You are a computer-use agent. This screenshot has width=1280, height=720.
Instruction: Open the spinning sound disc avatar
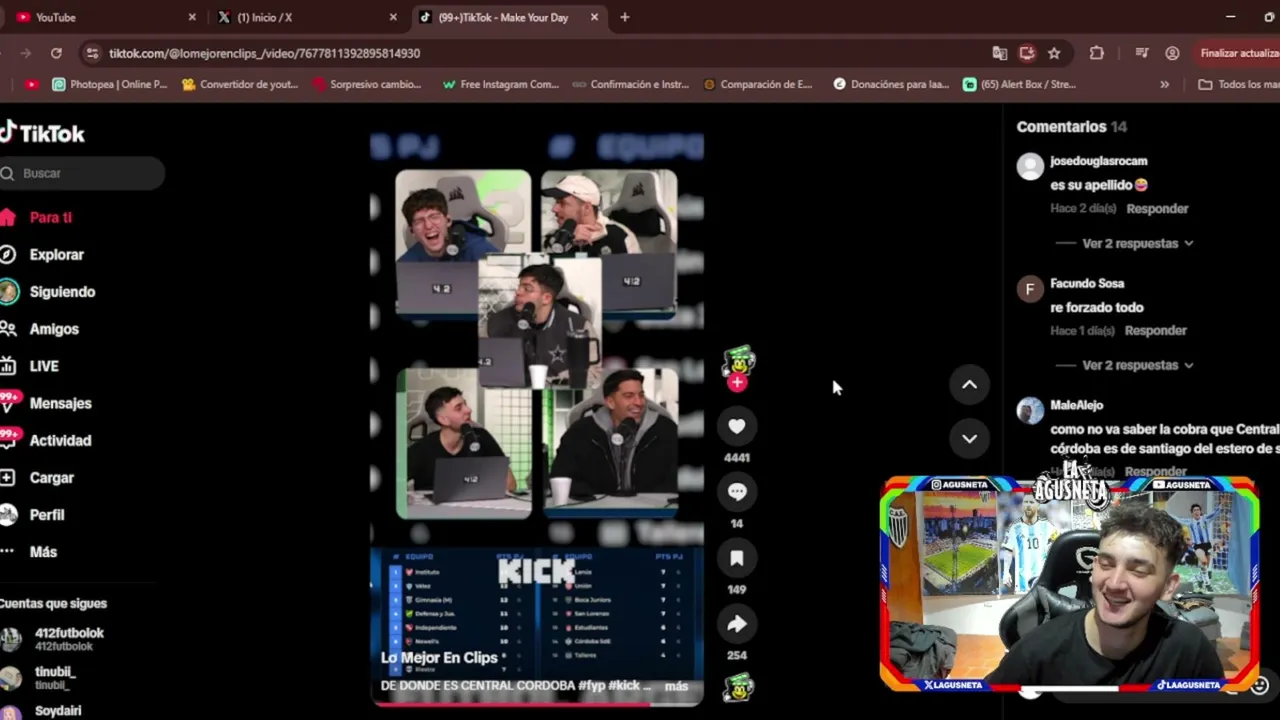click(738, 688)
